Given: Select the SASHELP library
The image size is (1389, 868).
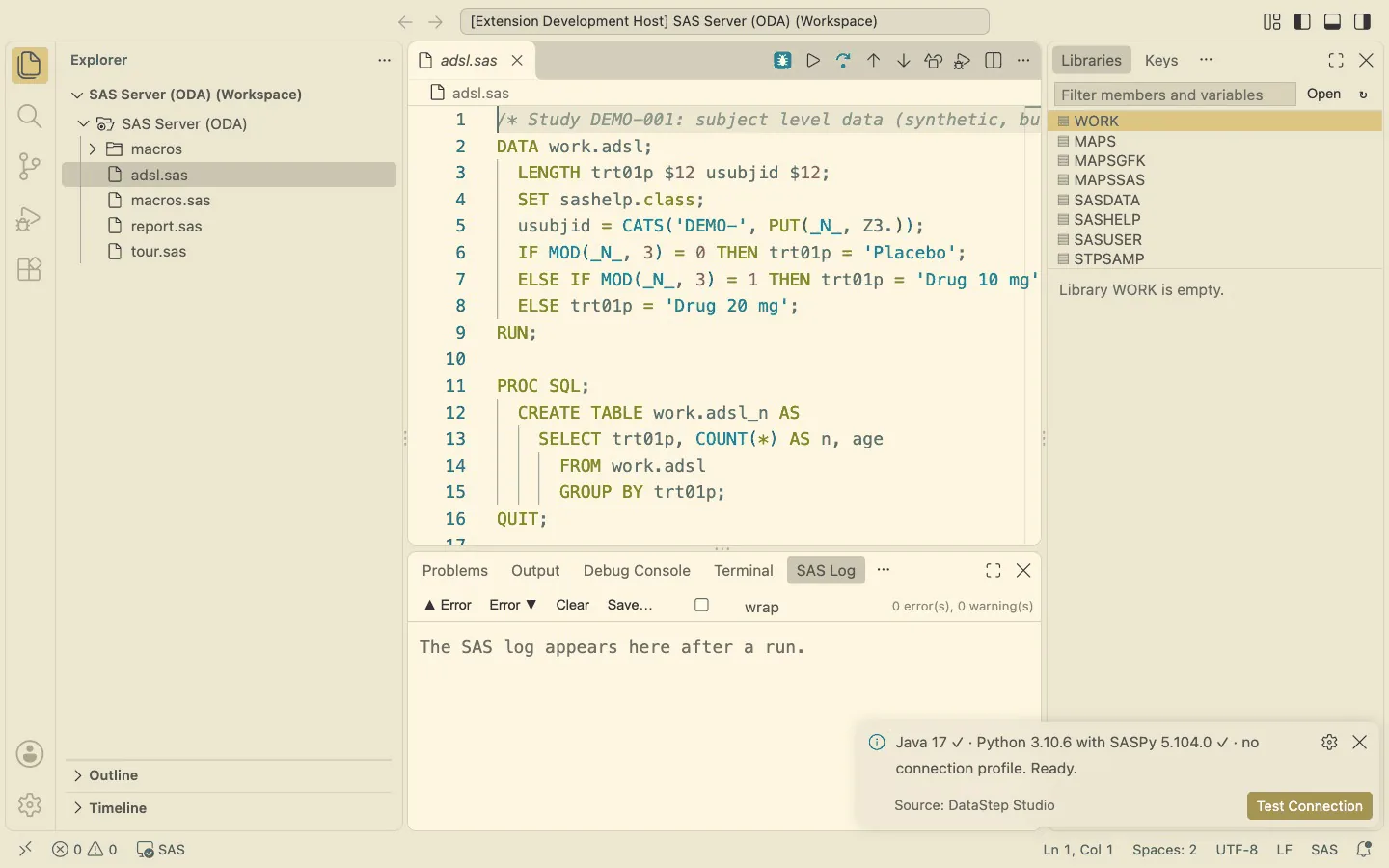Looking at the screenshot, I should point(1214,220).
